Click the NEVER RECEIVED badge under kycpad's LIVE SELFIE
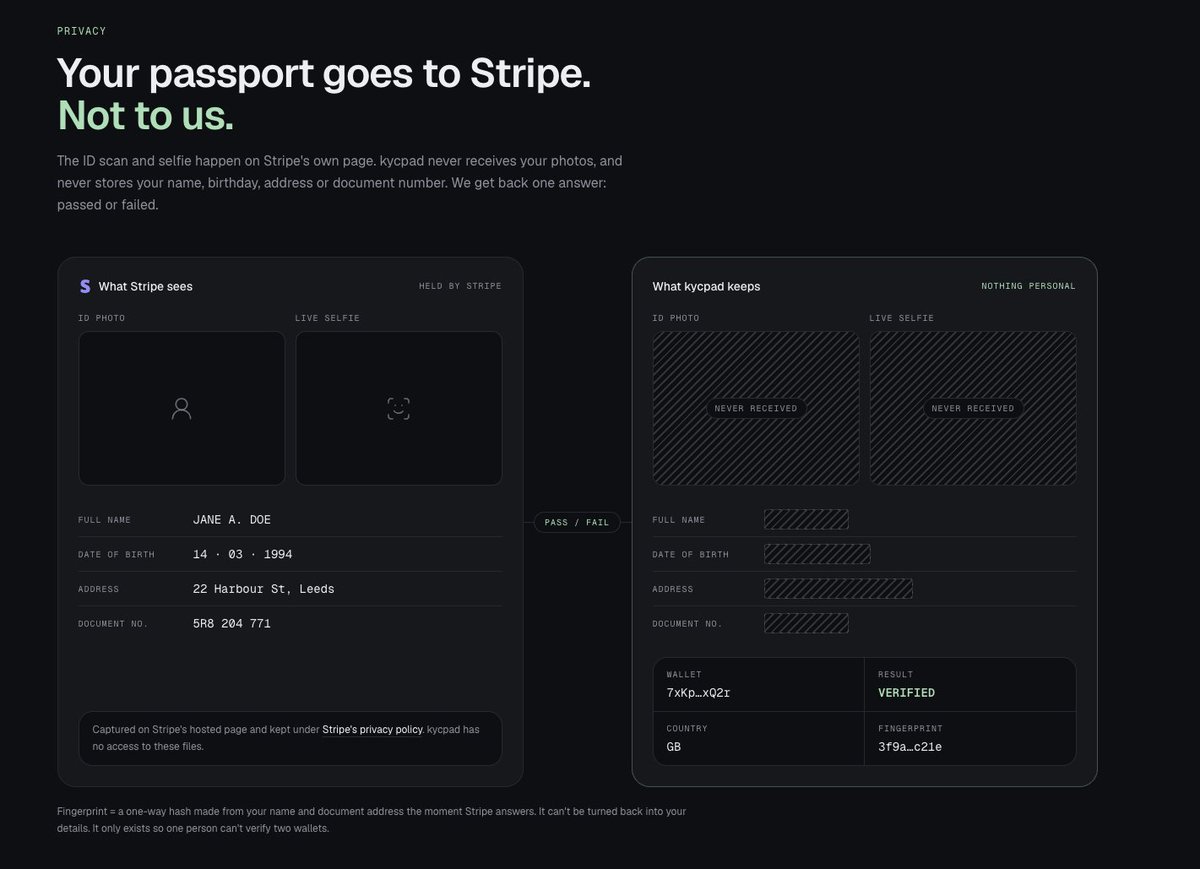Viewport: 1200px width, 869px height. tap(973, 408)
